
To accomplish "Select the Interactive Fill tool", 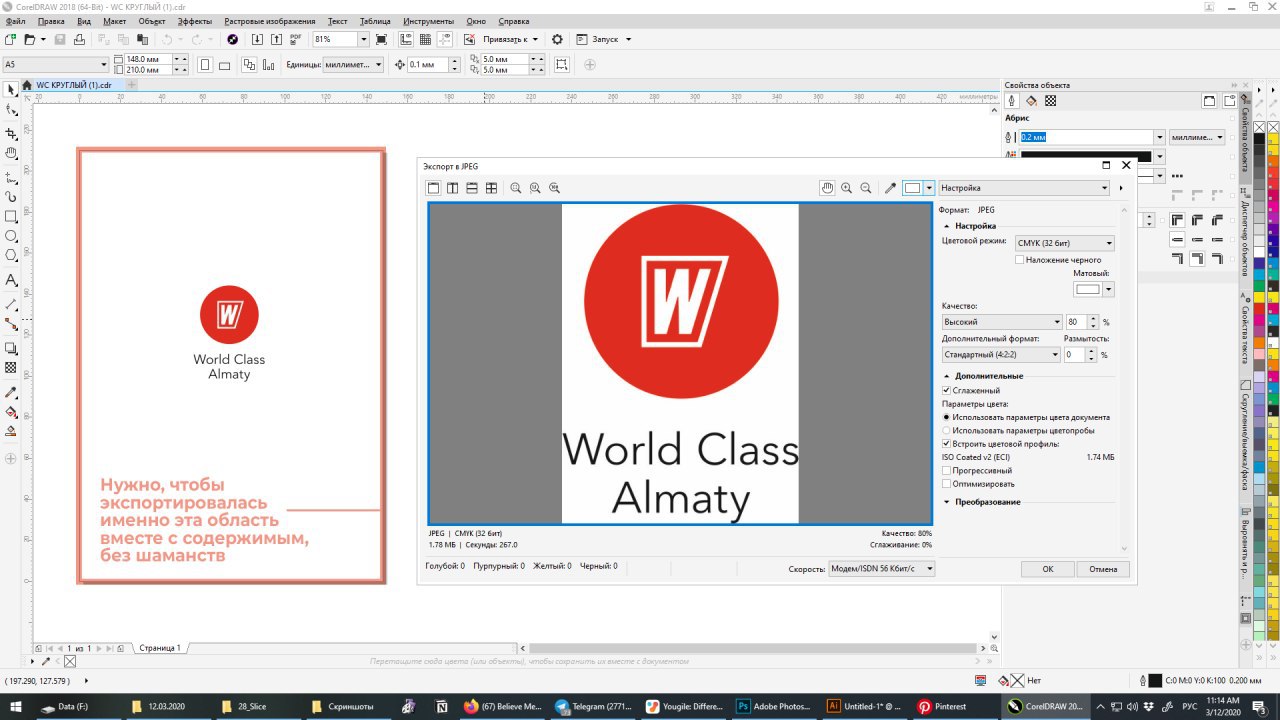I will coord(11,412).
